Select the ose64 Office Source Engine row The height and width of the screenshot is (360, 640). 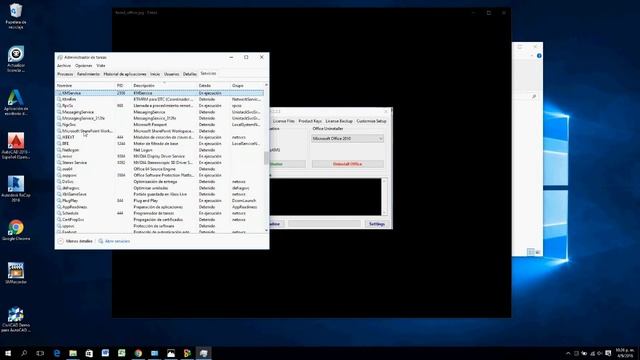tap(160, 169)
